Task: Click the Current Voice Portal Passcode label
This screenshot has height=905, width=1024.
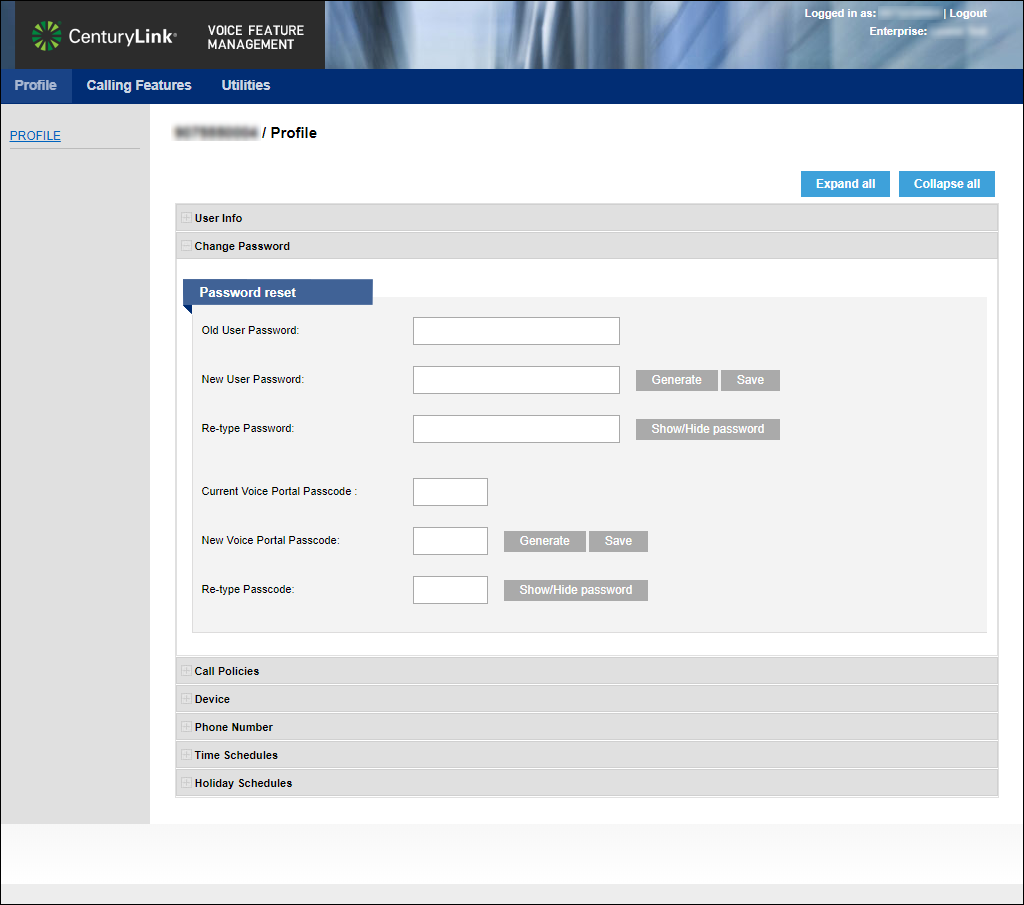Action: coord(279,491)
